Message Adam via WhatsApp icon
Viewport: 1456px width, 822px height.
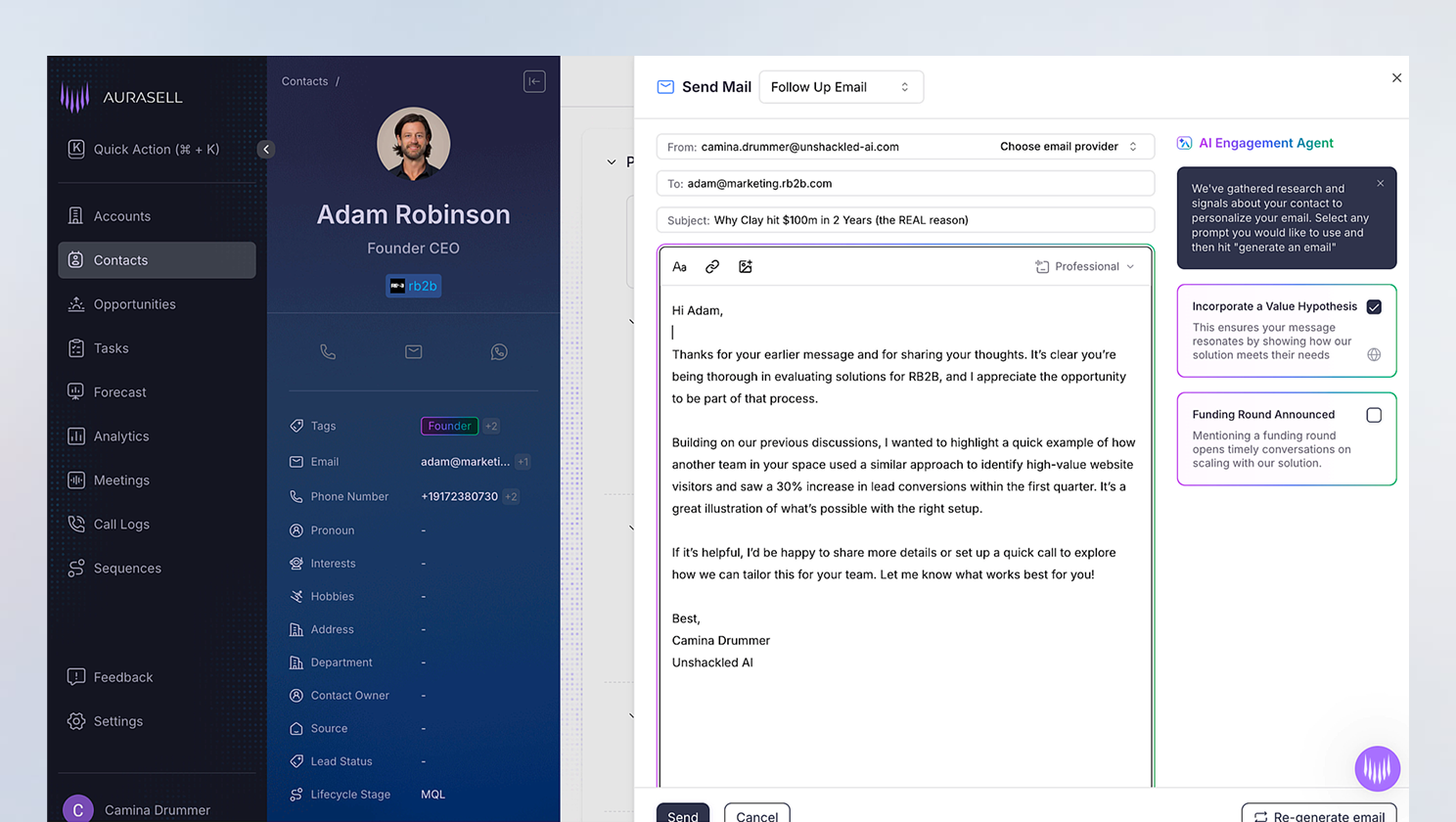click(499, 352)
